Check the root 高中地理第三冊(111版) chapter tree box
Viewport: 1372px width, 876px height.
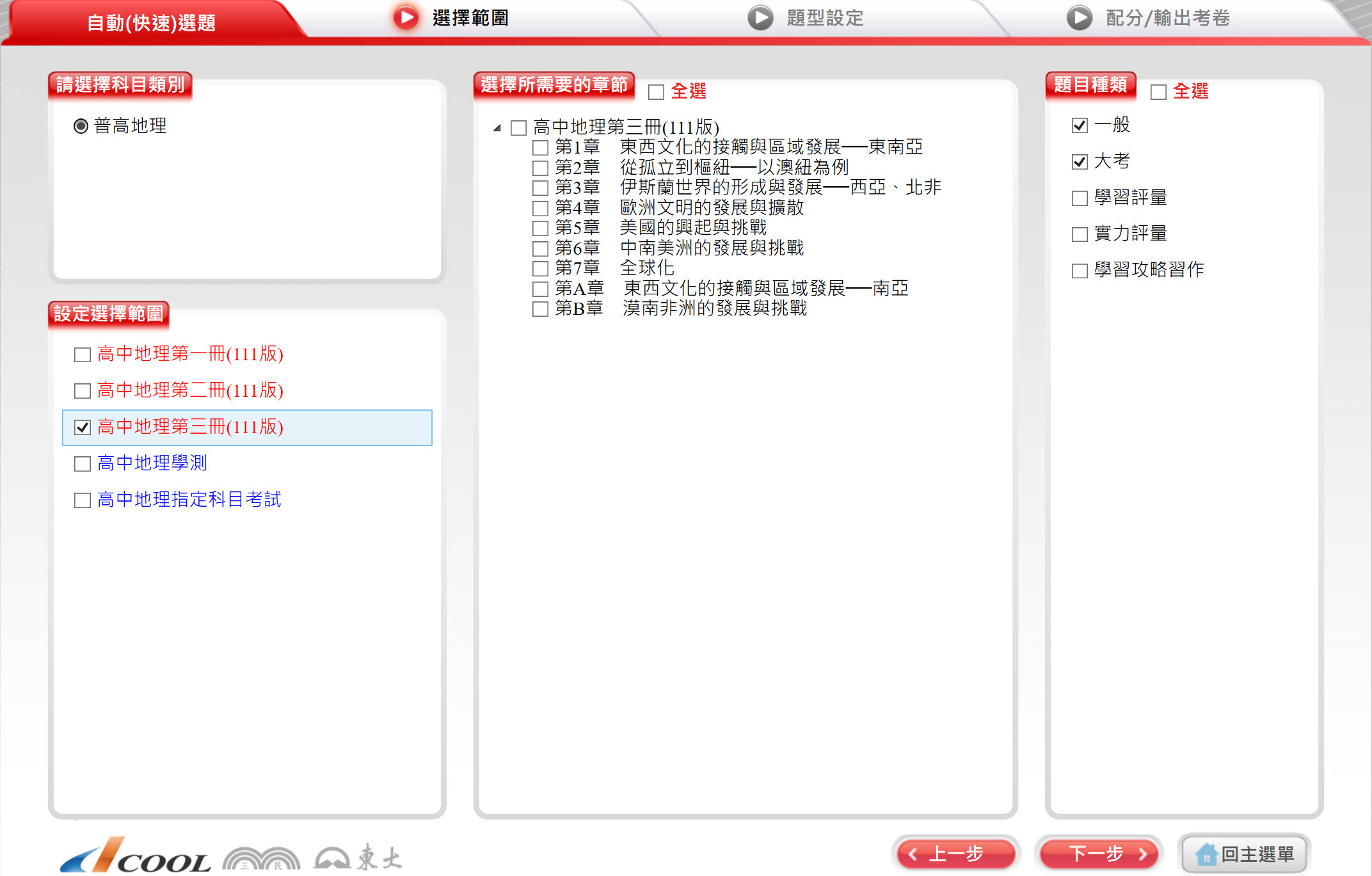(518, 128)
